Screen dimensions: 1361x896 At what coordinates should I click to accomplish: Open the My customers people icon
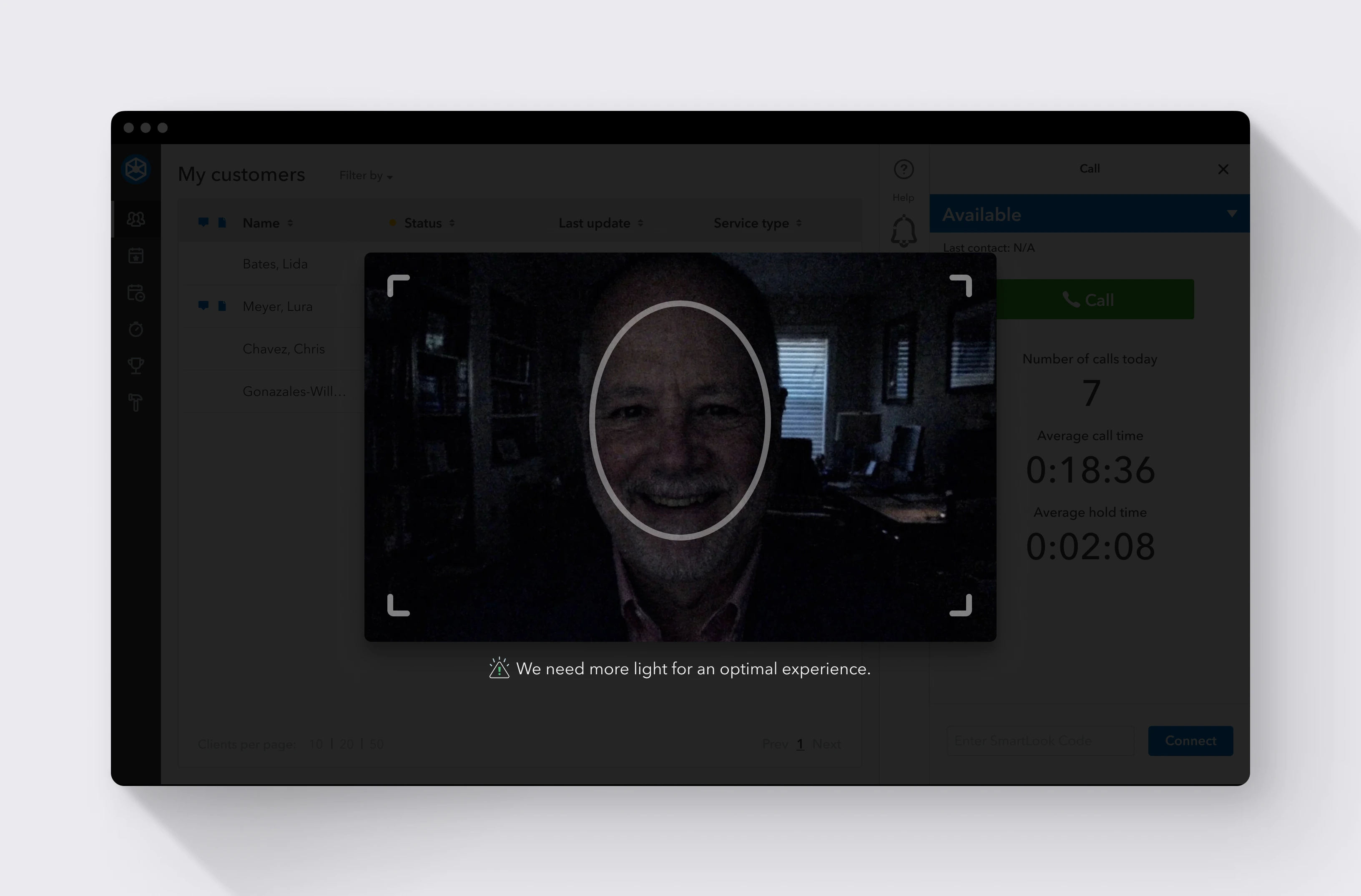(x=136, y=220)
